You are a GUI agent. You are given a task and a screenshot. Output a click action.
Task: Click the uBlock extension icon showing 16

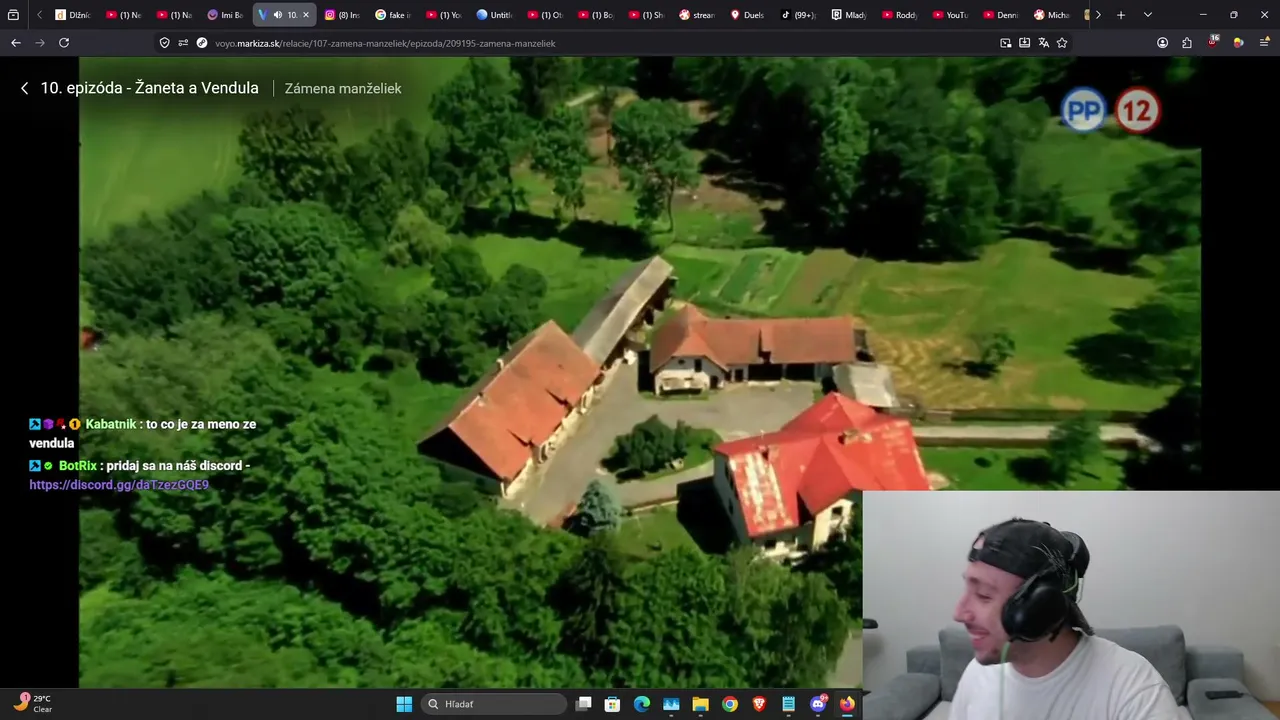(1213, 42)
